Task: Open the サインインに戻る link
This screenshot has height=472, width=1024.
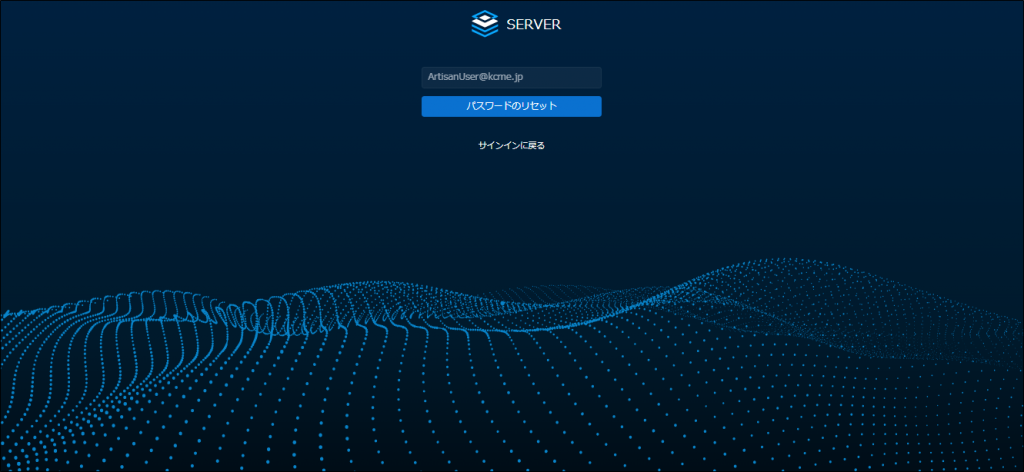Action: pyautogui.click(x=511, y=146)
